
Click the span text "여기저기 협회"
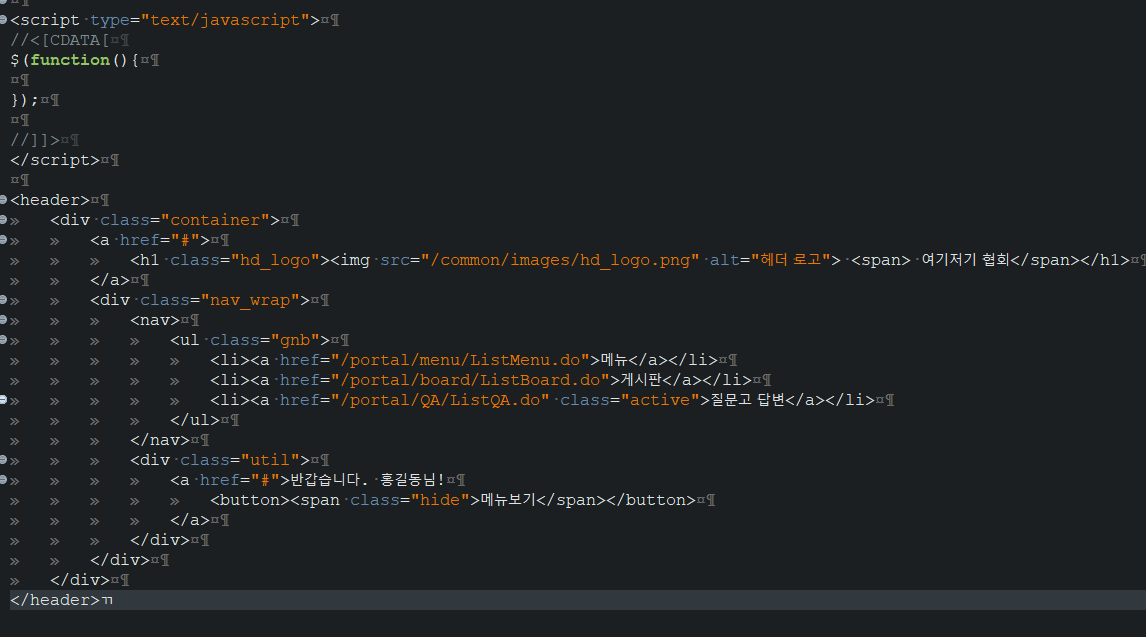(x=965, y=260)
